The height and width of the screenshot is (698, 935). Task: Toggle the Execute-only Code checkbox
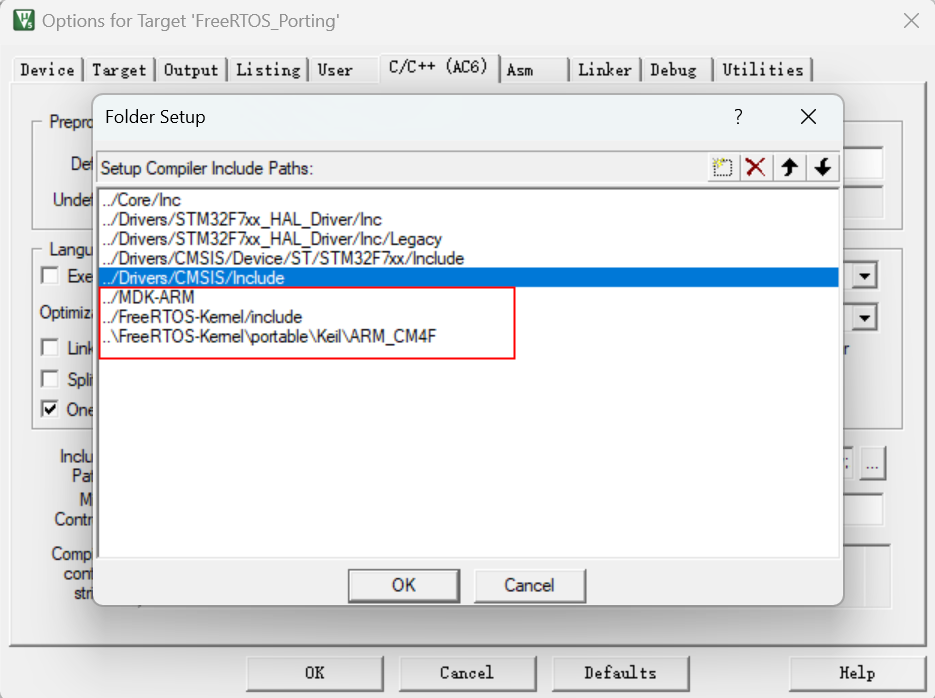[x=49, y=276]
